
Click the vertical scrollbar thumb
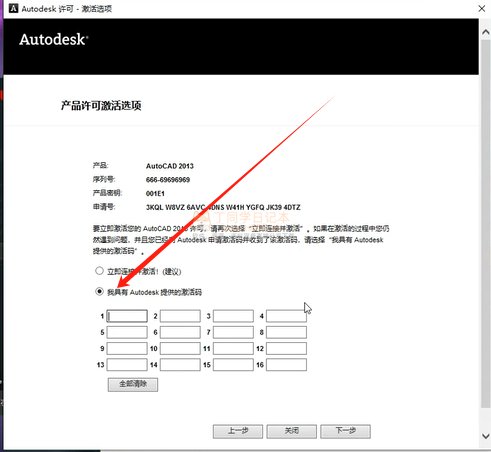486,223
